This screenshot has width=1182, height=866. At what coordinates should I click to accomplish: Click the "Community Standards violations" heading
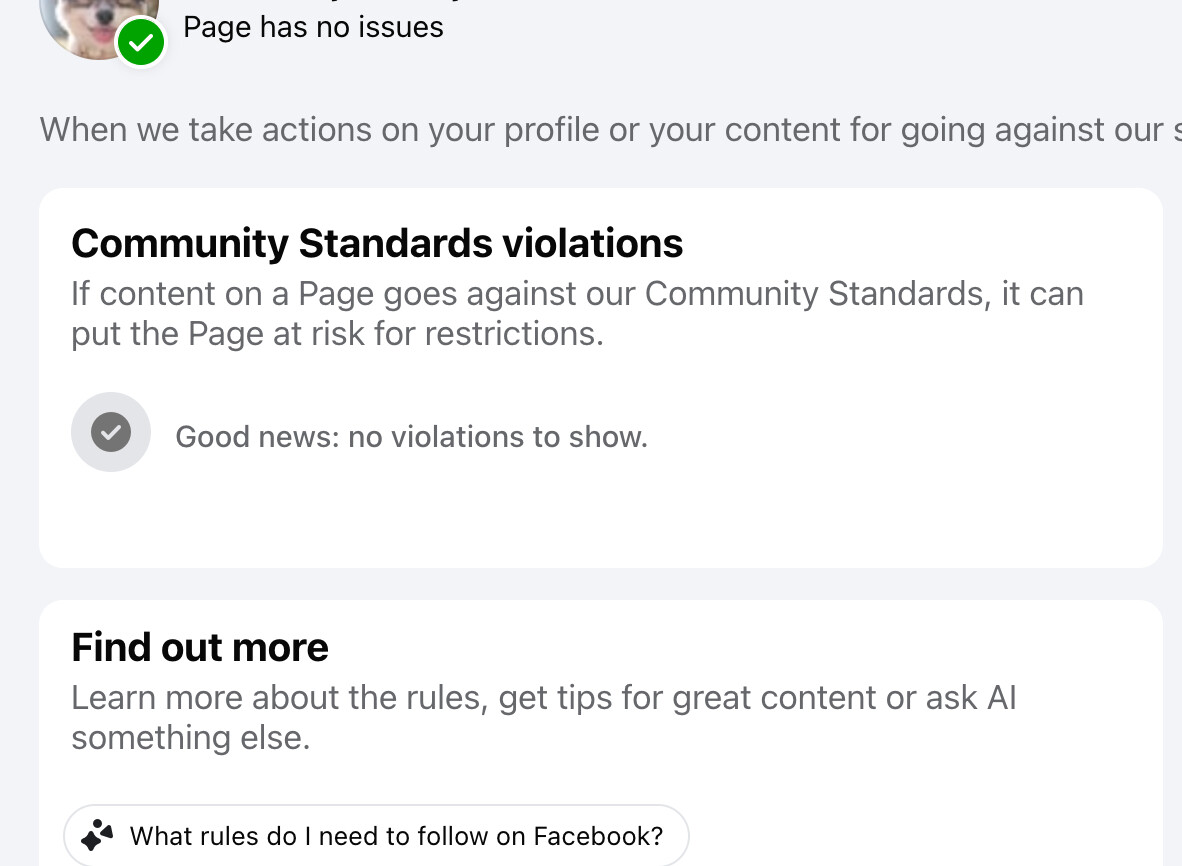[377, 243]
